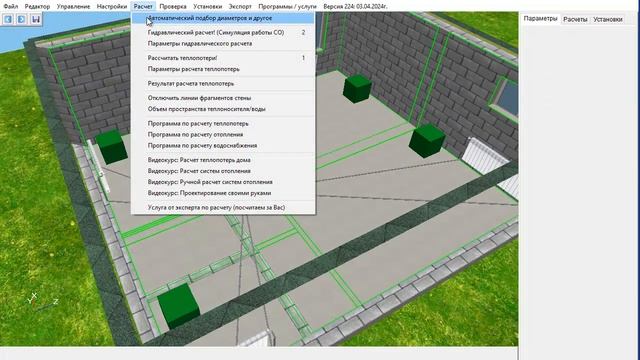
Task: Open Видеокурс: Расчет теплопотерь дома
Action: point(223,160)
